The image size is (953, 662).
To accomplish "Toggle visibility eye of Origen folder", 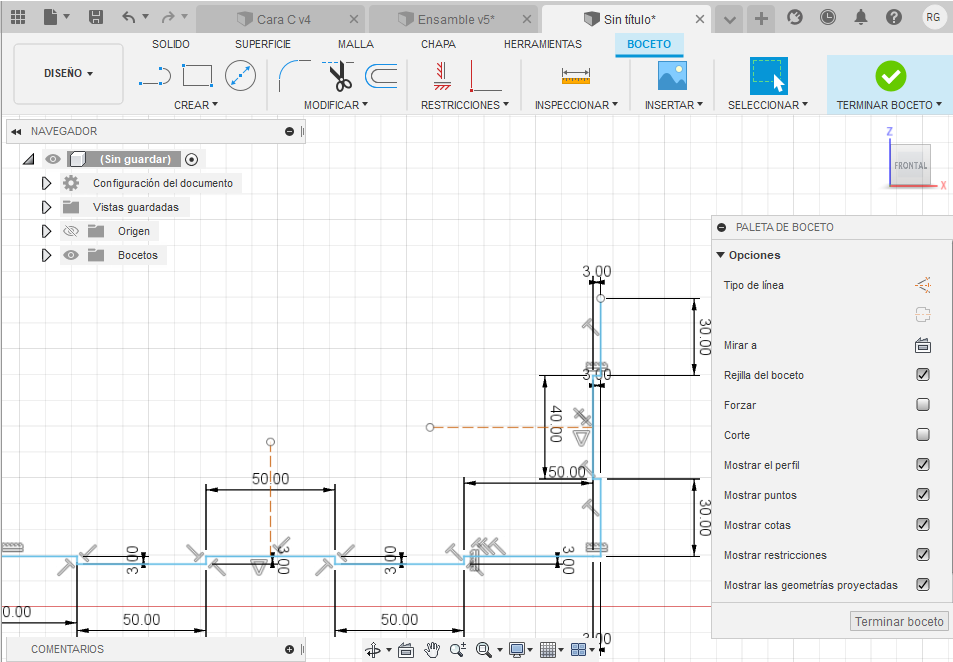I will pos(71,231).
